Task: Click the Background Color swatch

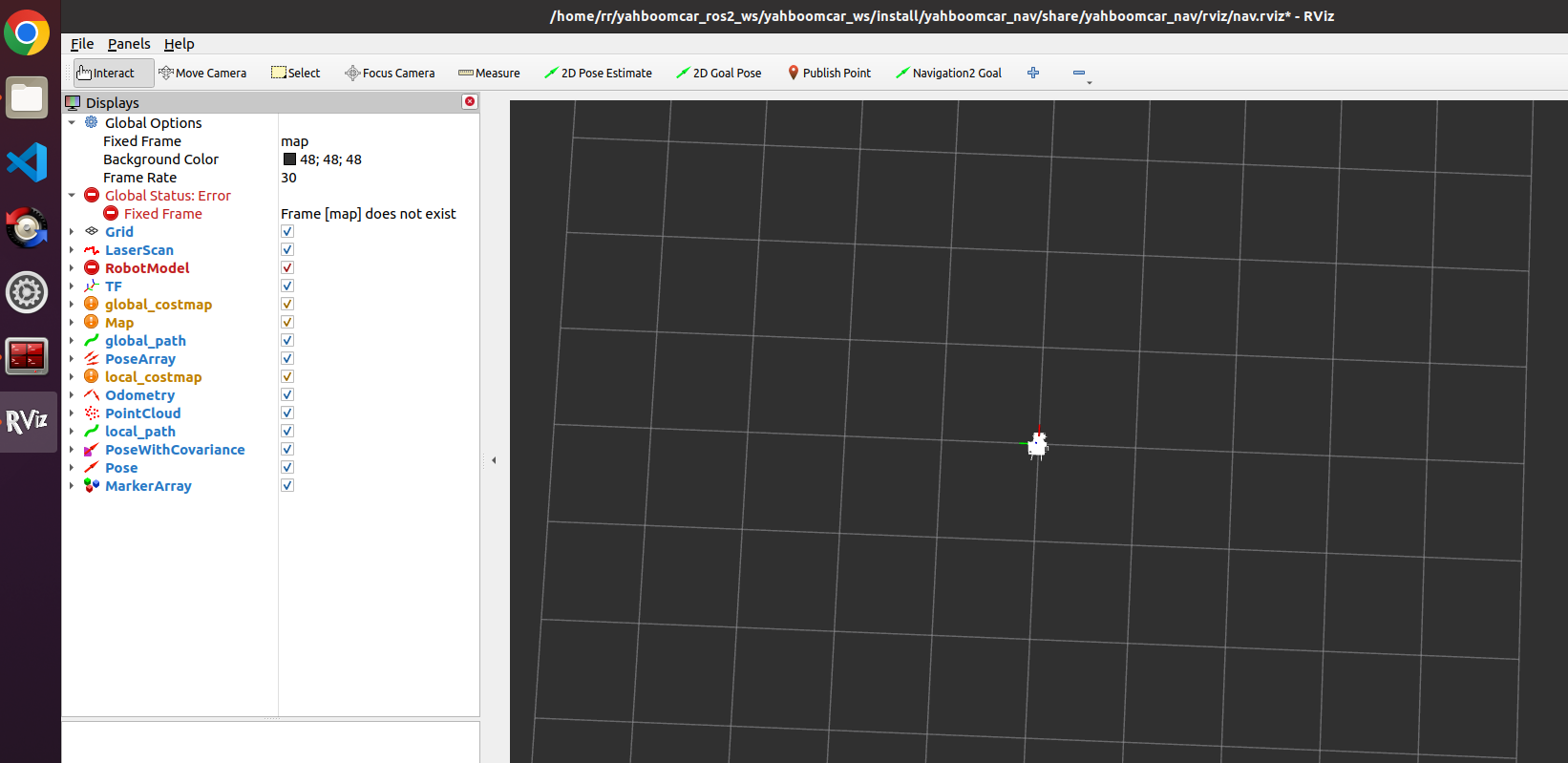Action: tap(289, 159)
